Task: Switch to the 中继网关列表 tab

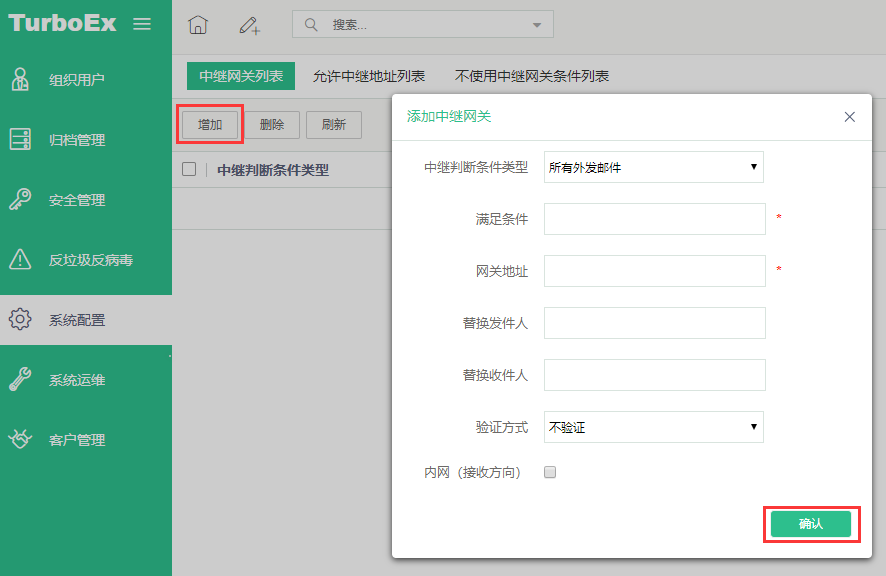Action: 241,76
